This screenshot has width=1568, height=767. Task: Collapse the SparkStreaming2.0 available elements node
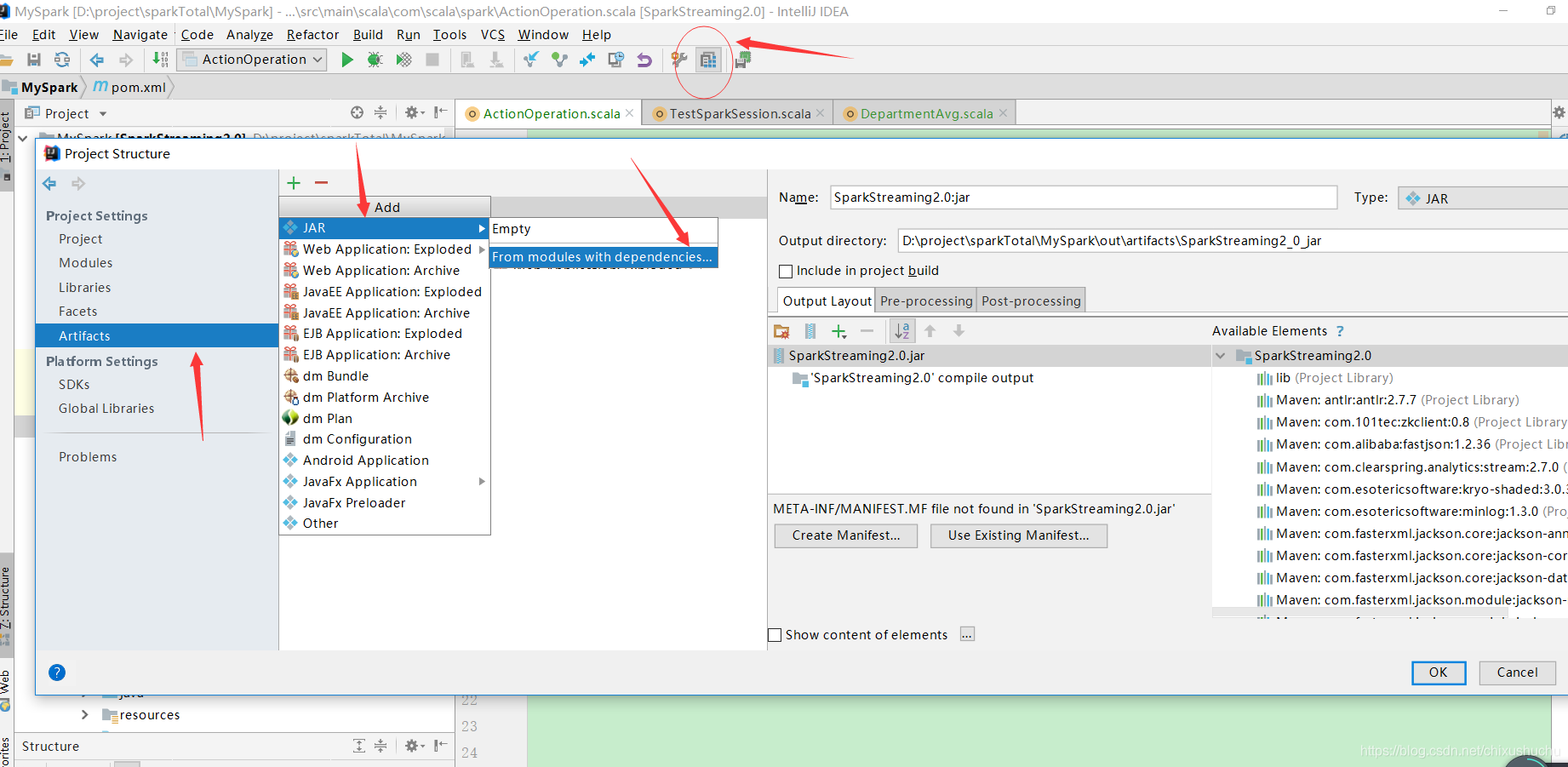pyautogui.click(x=1221, y=356)
